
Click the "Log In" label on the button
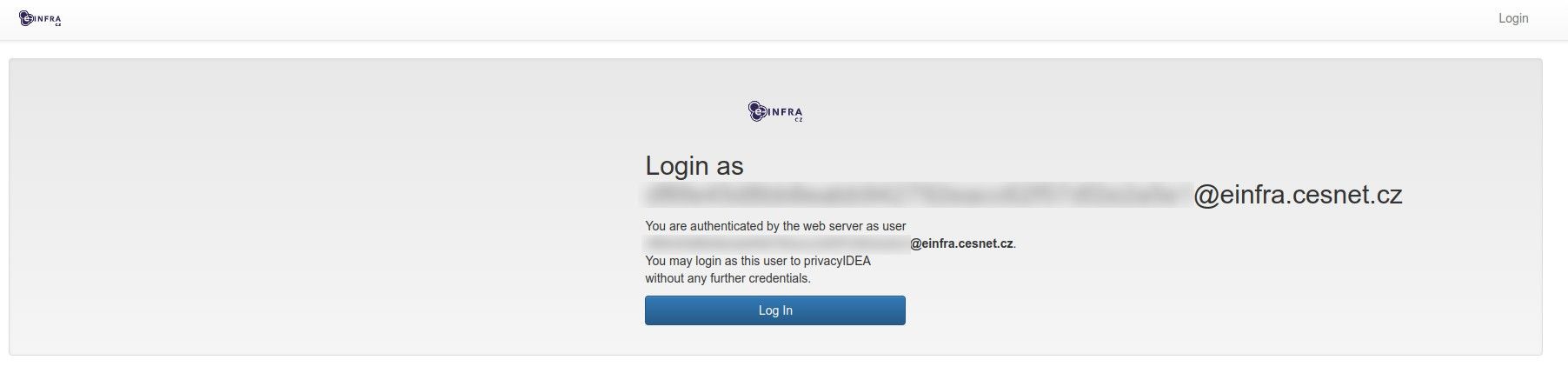tap(775, 310)
